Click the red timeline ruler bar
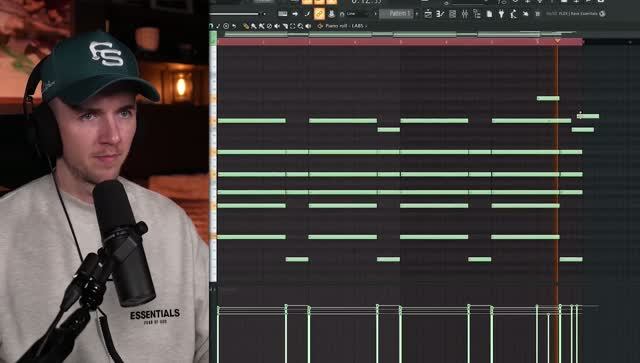640x363 pixels. pyautogui.click(x=400, y=42)
